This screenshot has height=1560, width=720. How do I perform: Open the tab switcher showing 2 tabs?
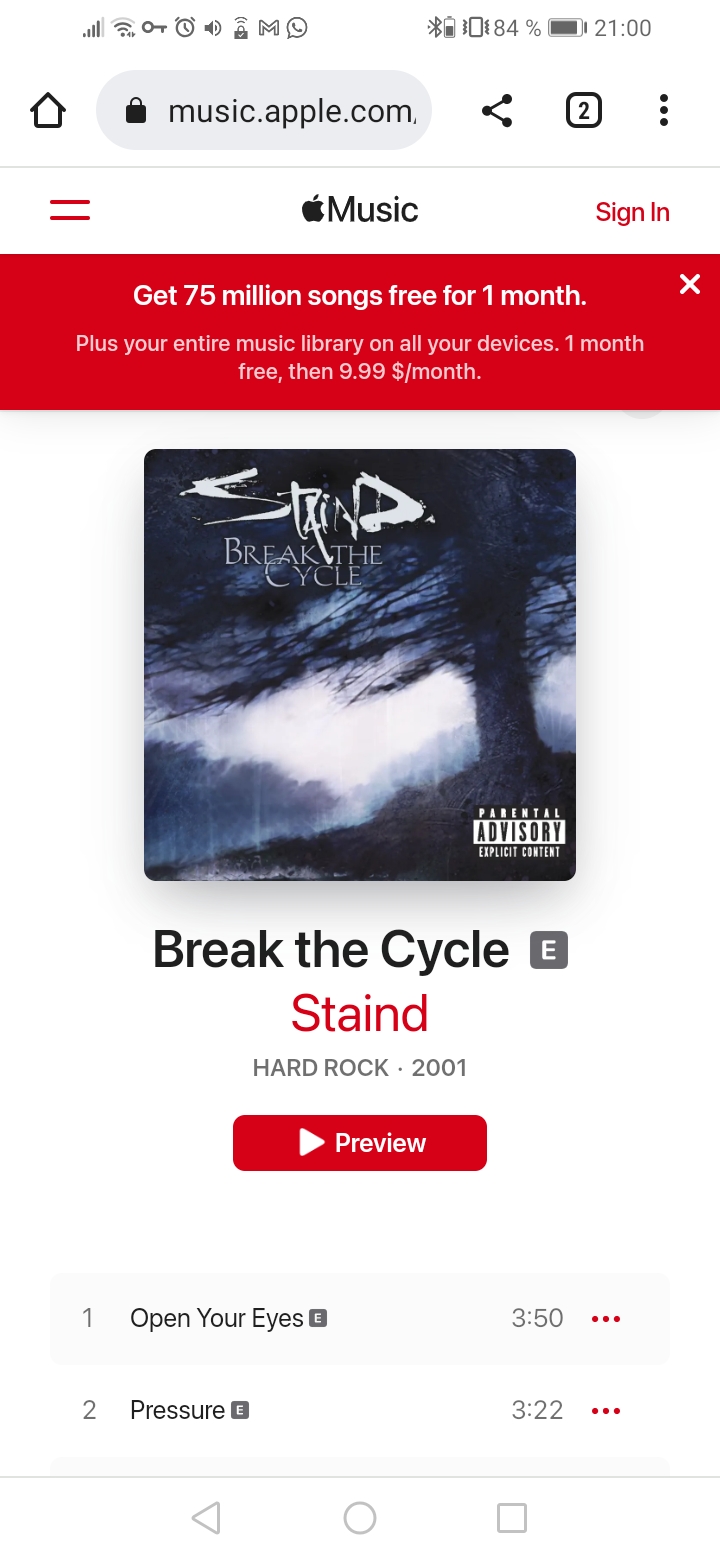tap(584, 110)
